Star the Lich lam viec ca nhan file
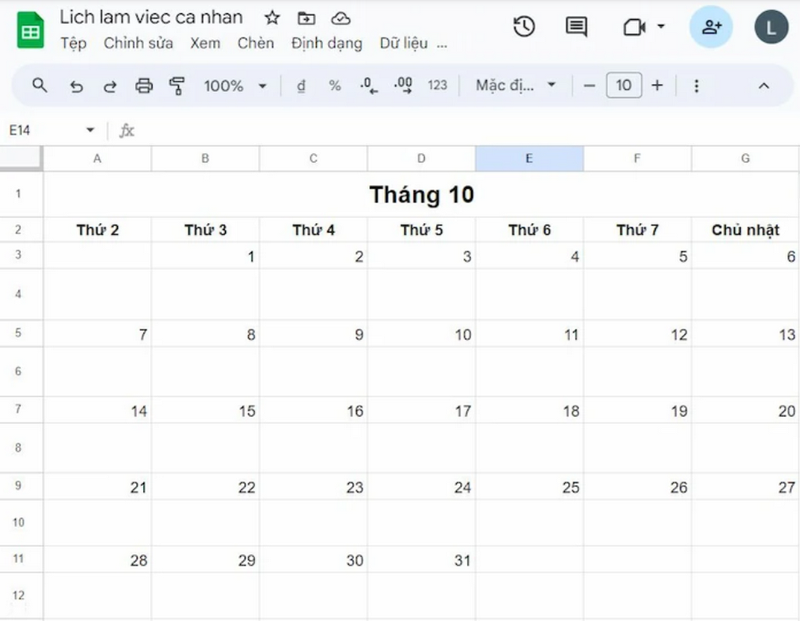 pos(270,17)
